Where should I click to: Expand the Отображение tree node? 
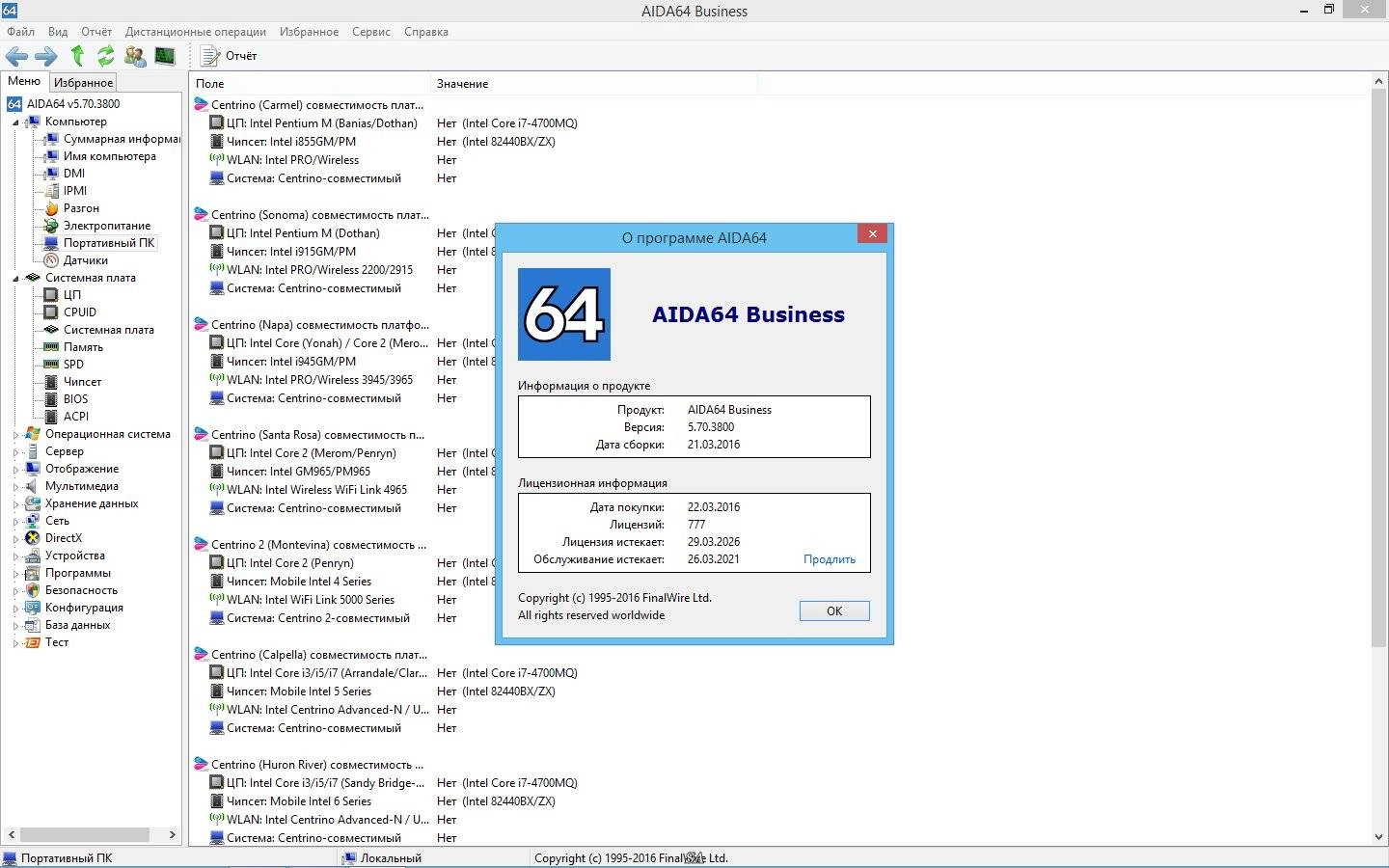(x=15, y=470)
